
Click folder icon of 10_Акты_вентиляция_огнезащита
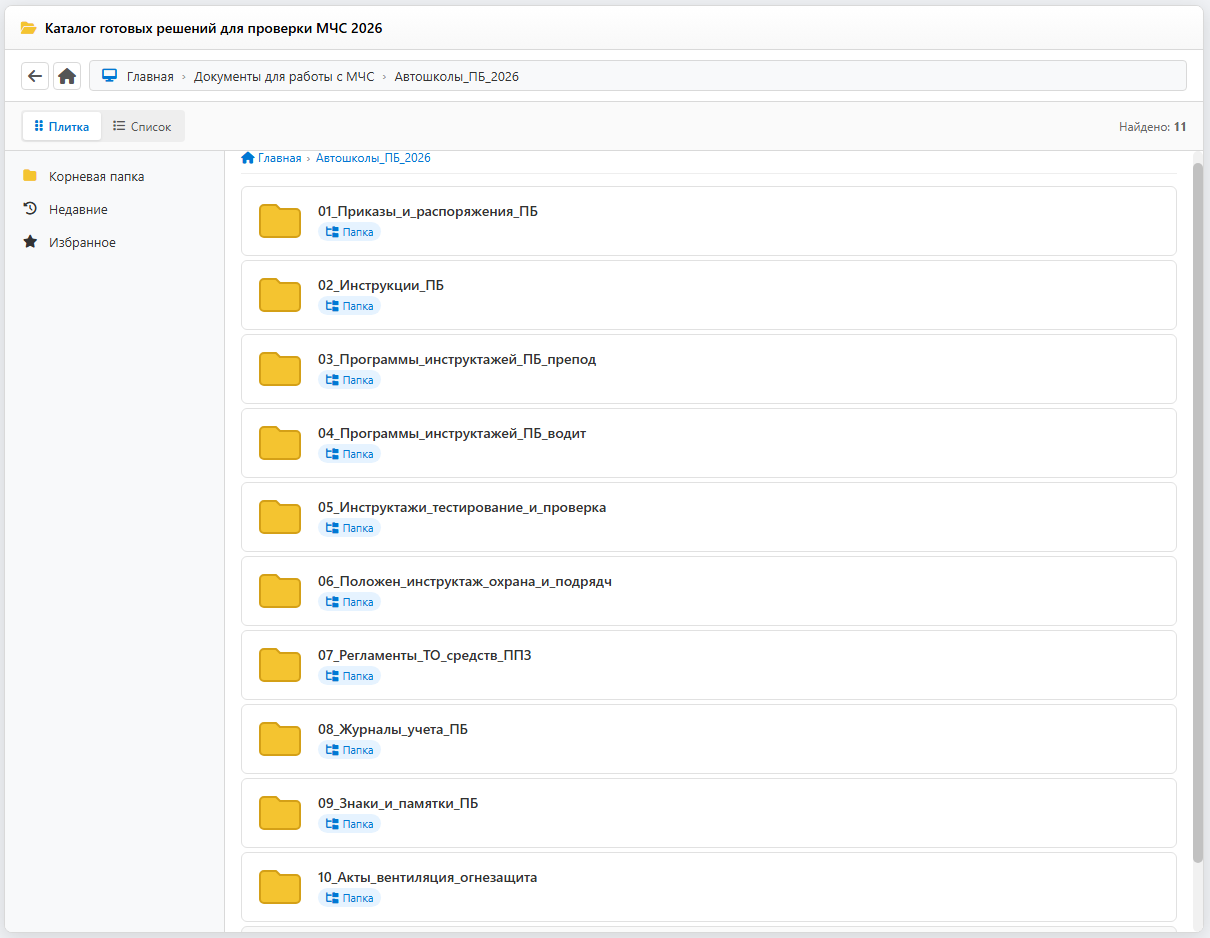[280, 887]
